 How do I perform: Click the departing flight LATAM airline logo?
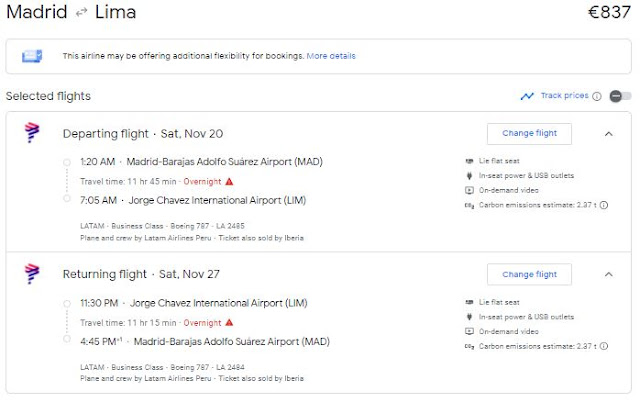(32, 134)
